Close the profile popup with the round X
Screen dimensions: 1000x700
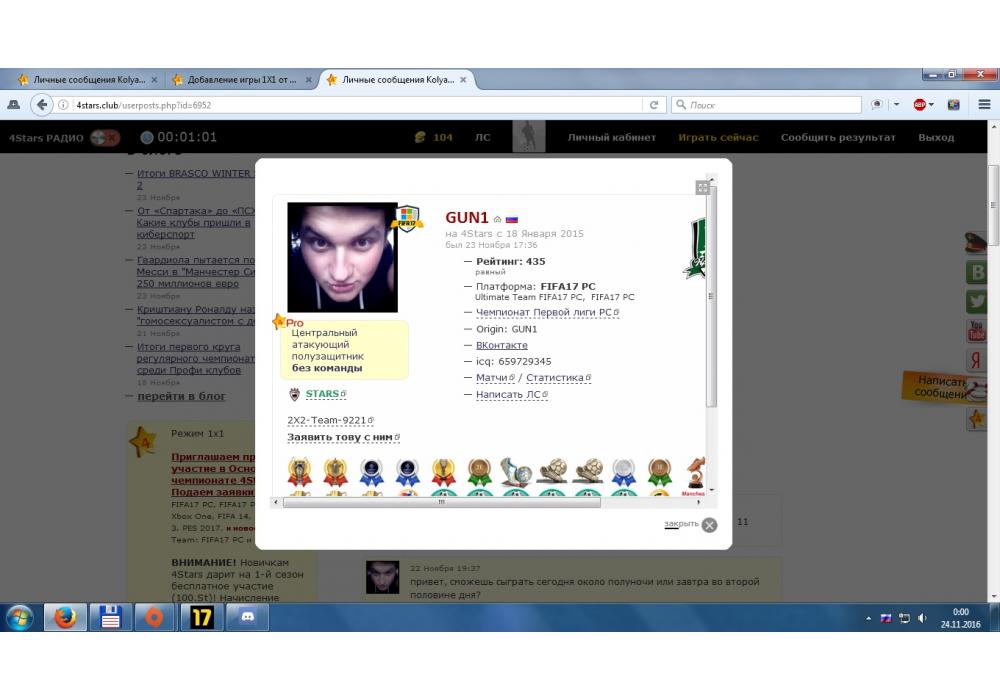coord(709,525)
